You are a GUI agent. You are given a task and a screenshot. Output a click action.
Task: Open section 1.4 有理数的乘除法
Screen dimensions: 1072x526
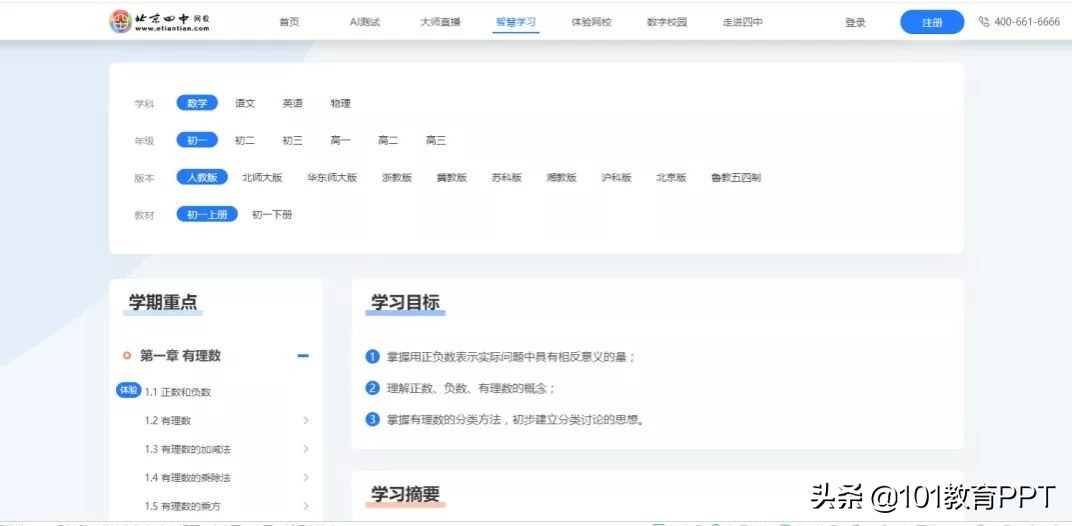(187, 477)
